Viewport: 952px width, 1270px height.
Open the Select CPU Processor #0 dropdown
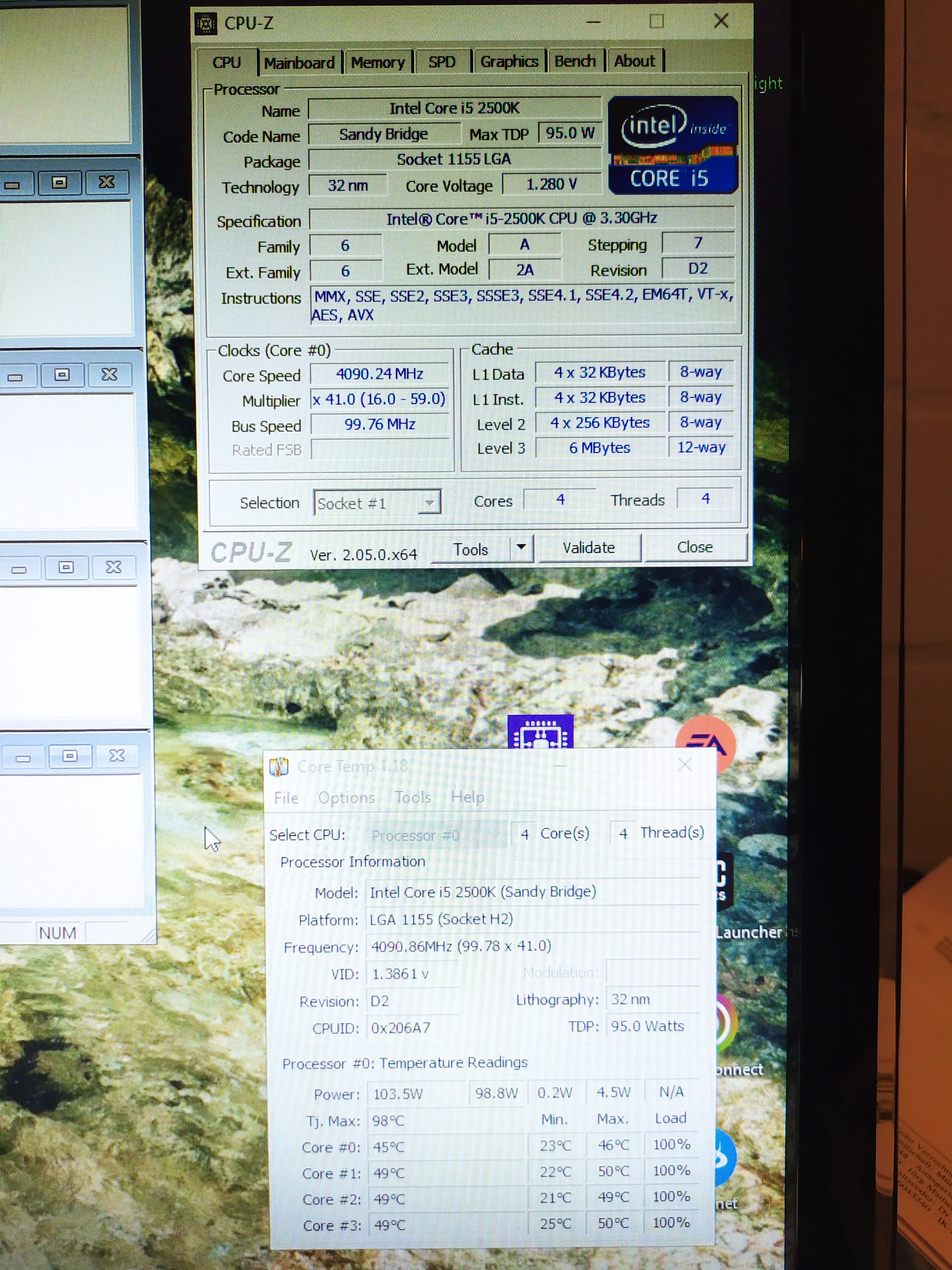tap(437, 835)
